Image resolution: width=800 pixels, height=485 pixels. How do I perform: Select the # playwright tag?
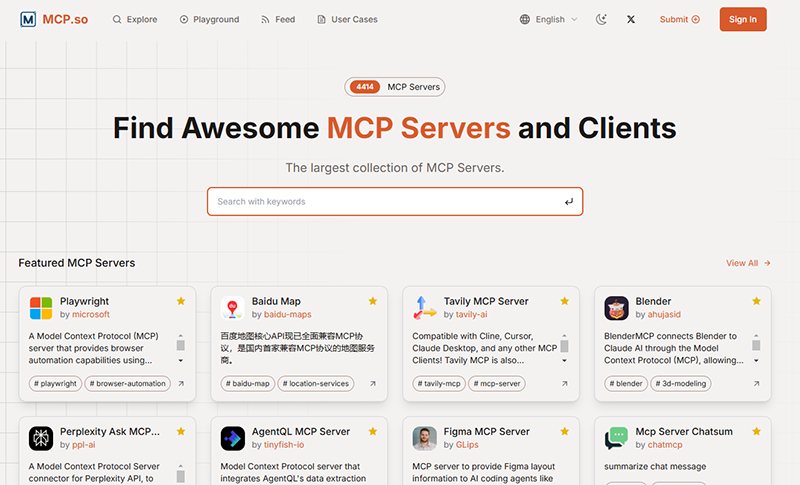(x=55, y=384)
